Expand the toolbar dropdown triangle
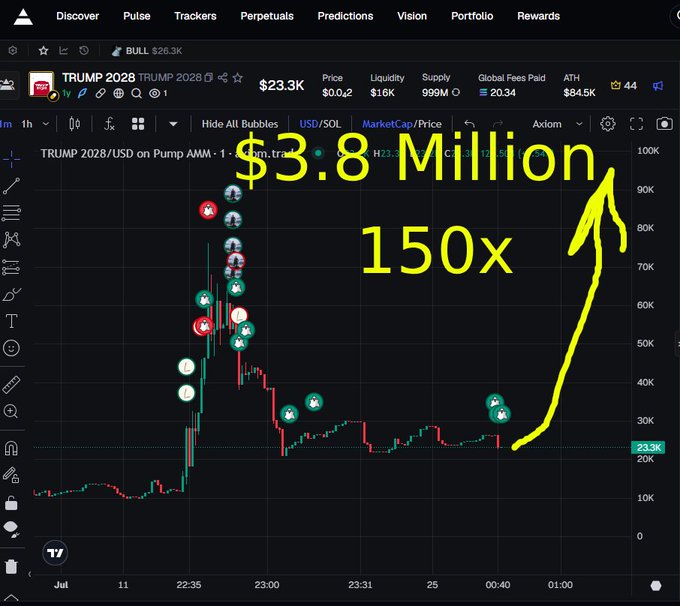This screenshot has height=606, width=680. click(x=173, y=124)
